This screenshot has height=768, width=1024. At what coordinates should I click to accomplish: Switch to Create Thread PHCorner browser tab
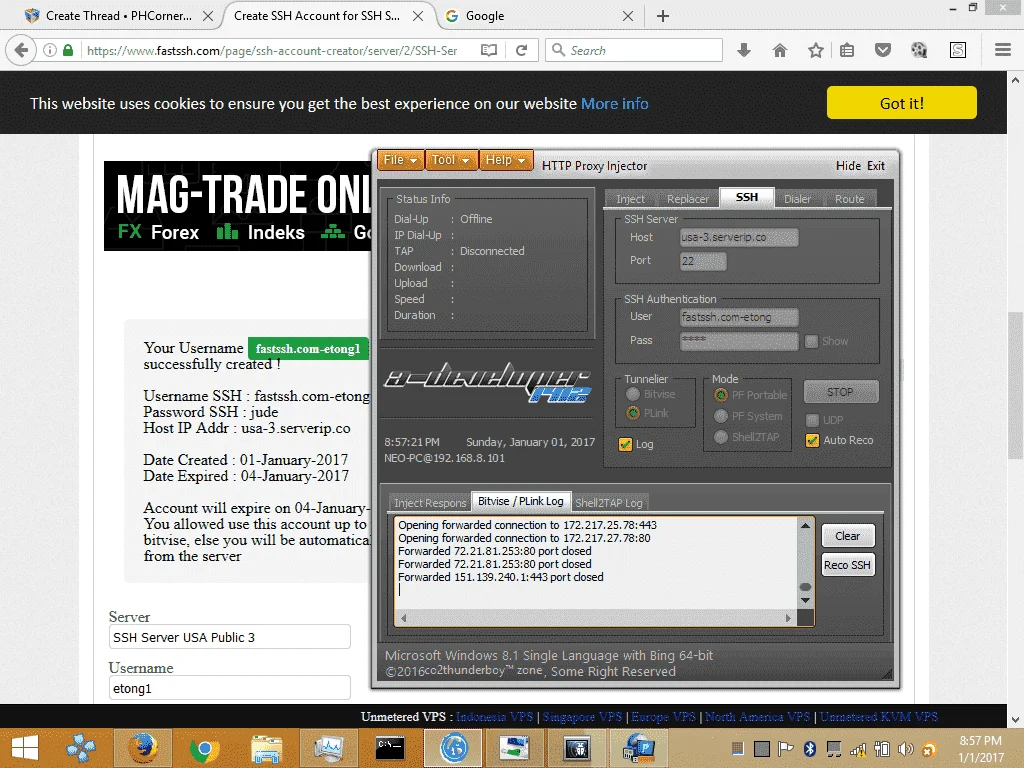tap(119, 16)
